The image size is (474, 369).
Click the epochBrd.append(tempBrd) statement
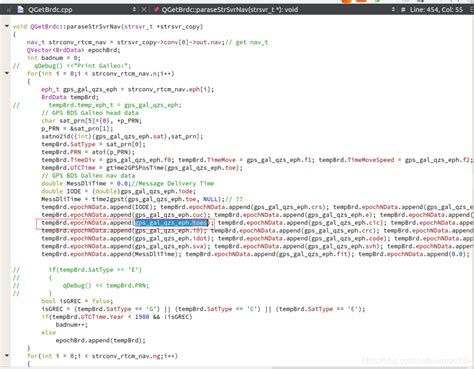pyautogui.click(x=101, y=340)
